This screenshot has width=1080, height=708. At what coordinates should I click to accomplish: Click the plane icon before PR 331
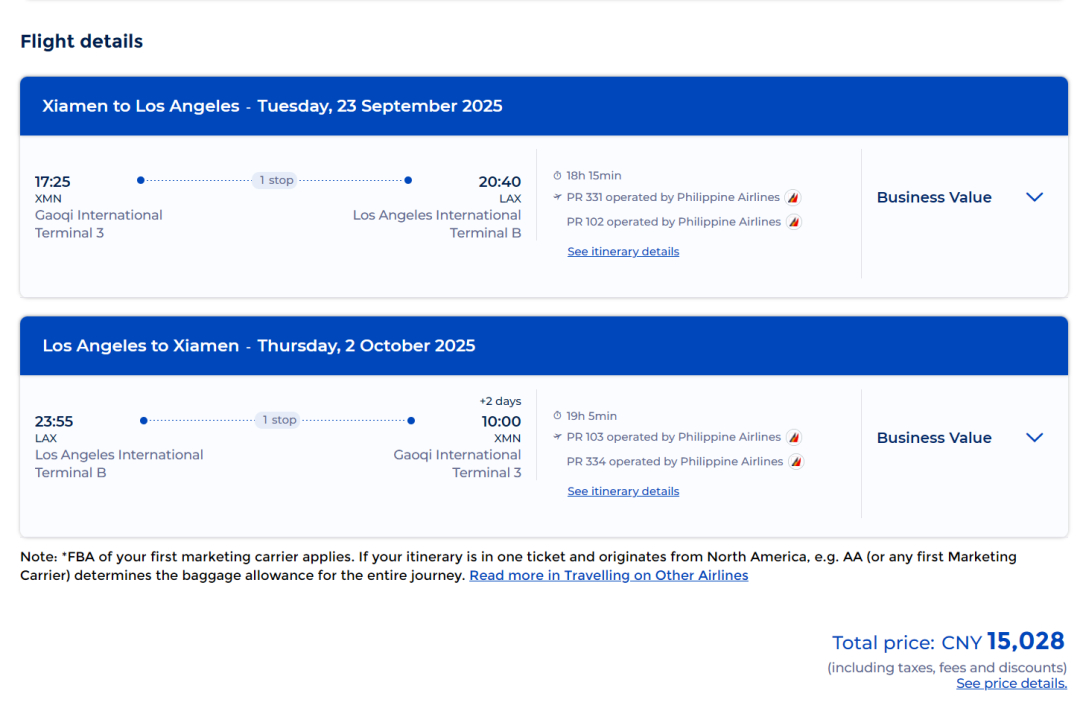point(558,198)
